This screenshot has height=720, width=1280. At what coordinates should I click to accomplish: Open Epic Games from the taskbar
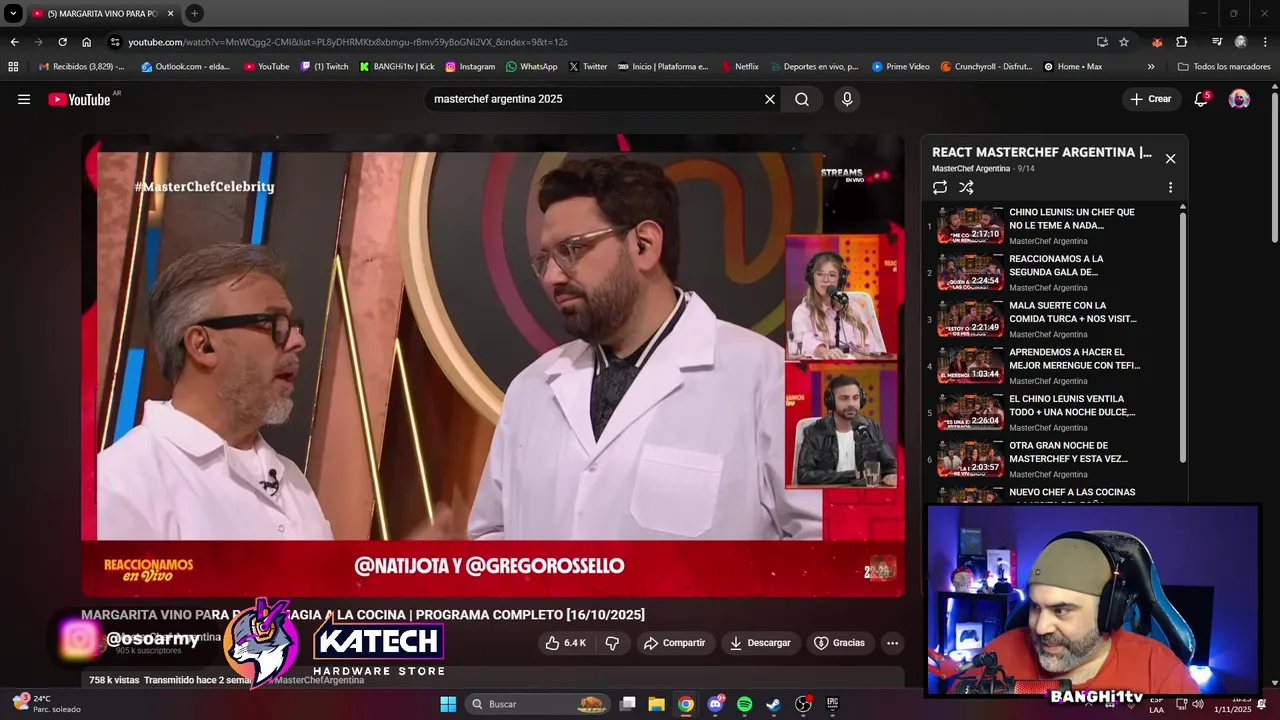(832, 704)
